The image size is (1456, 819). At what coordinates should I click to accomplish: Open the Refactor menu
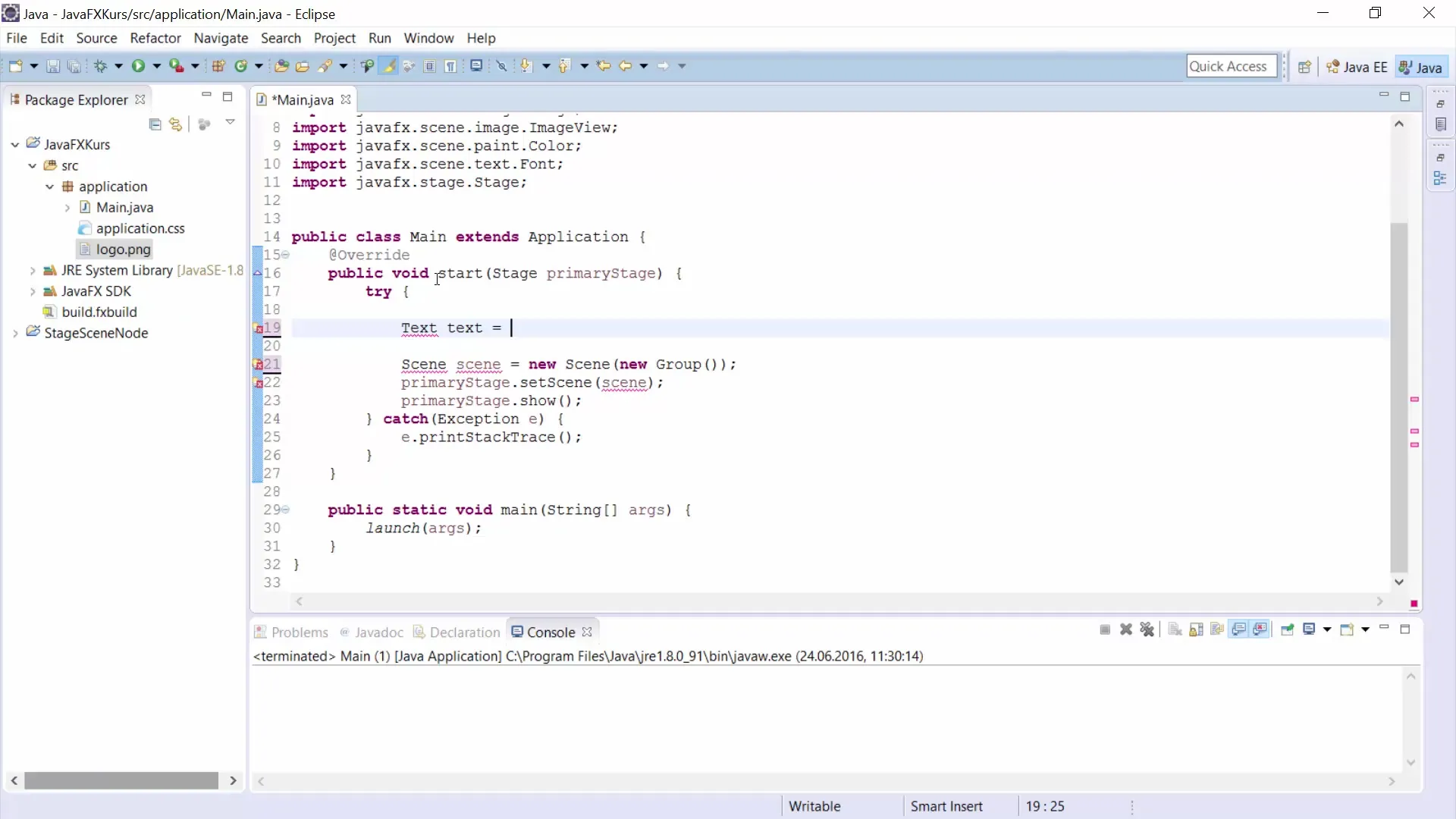[155, 38]
